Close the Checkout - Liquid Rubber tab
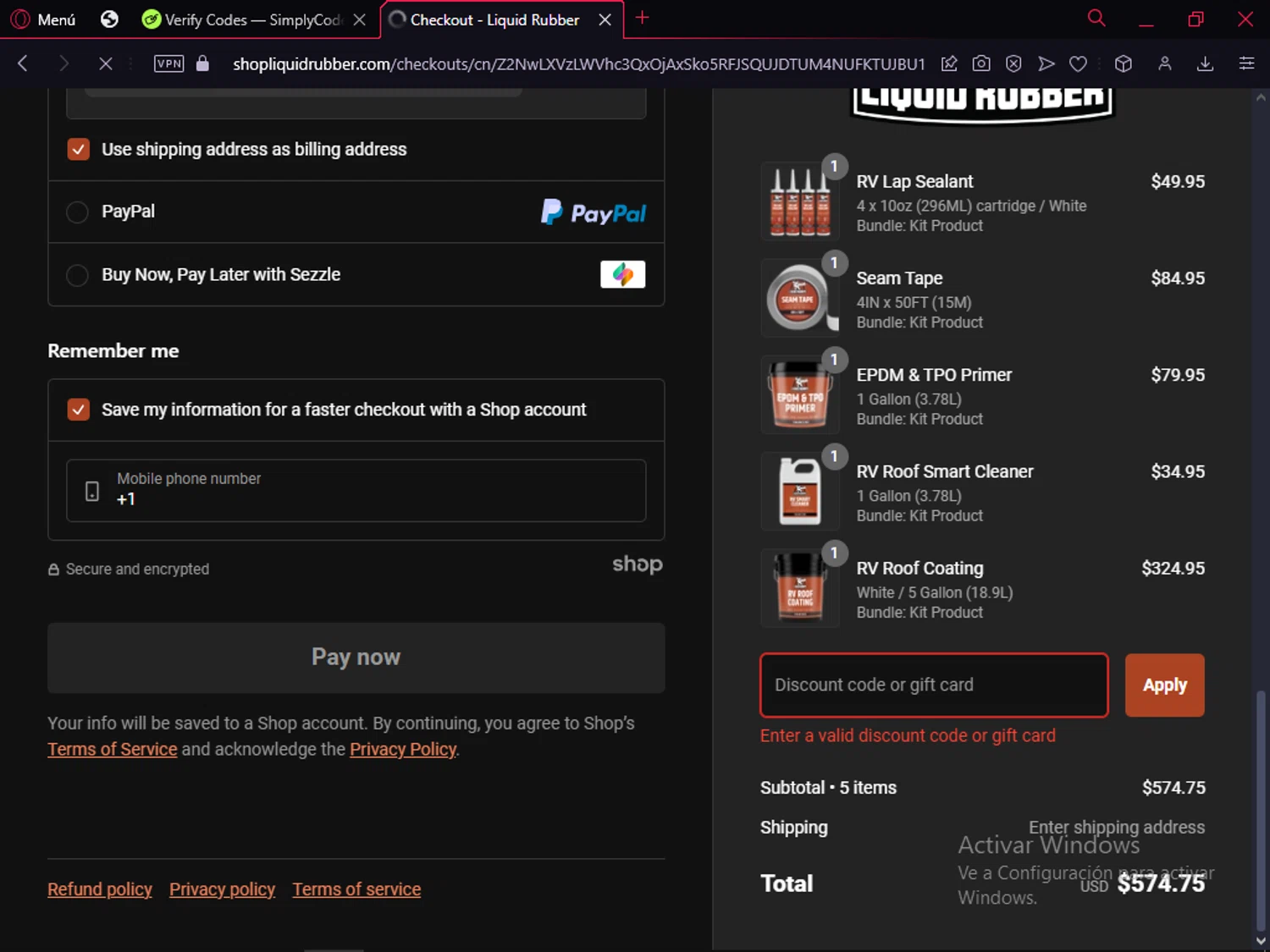The height and width of the screenshot is (952, 1270). pyautogui.click(x=605, y=19)
